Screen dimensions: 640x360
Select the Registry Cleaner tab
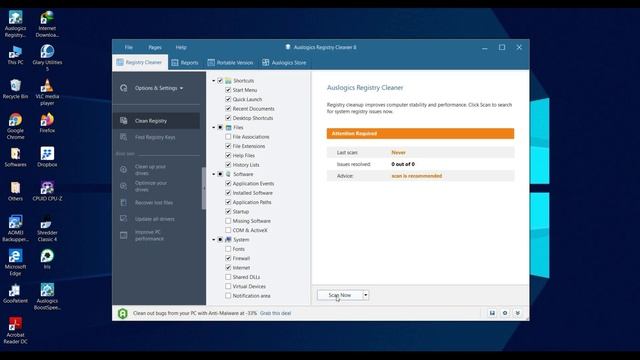pyautogui.click(x=140, y=62)
